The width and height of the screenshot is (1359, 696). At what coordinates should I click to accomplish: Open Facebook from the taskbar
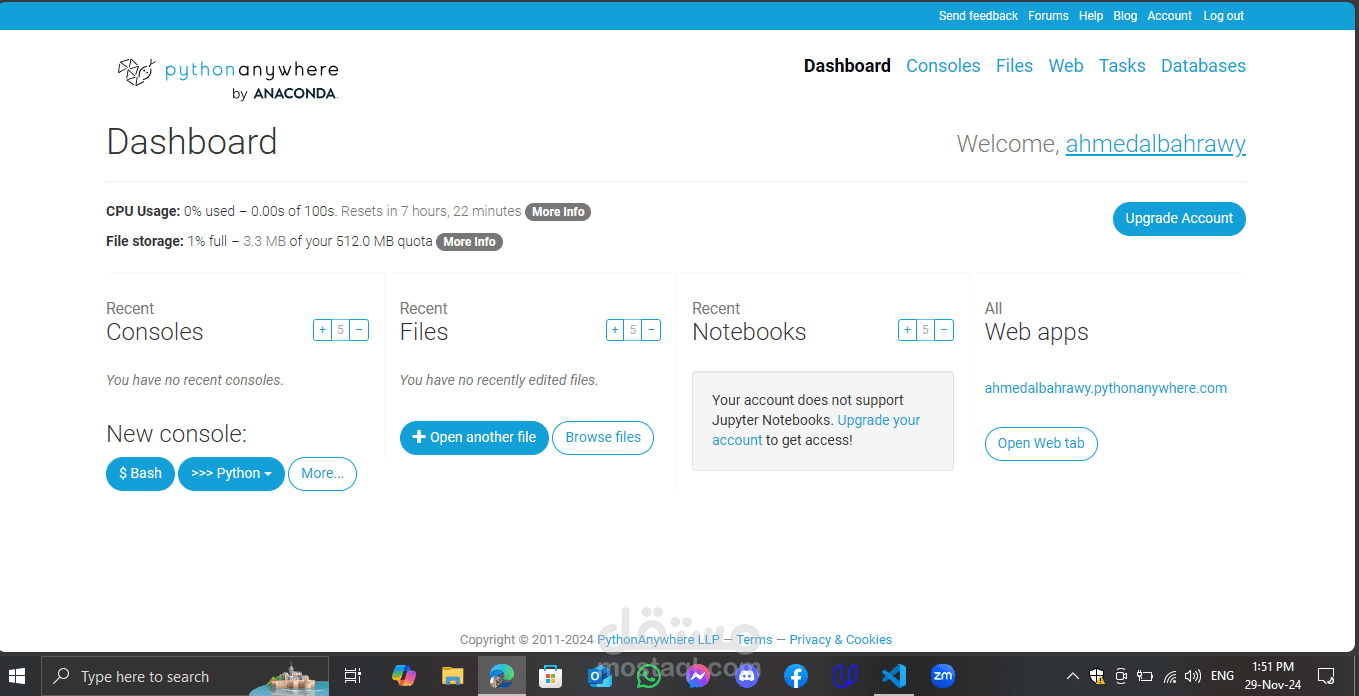tap(796, 676)
